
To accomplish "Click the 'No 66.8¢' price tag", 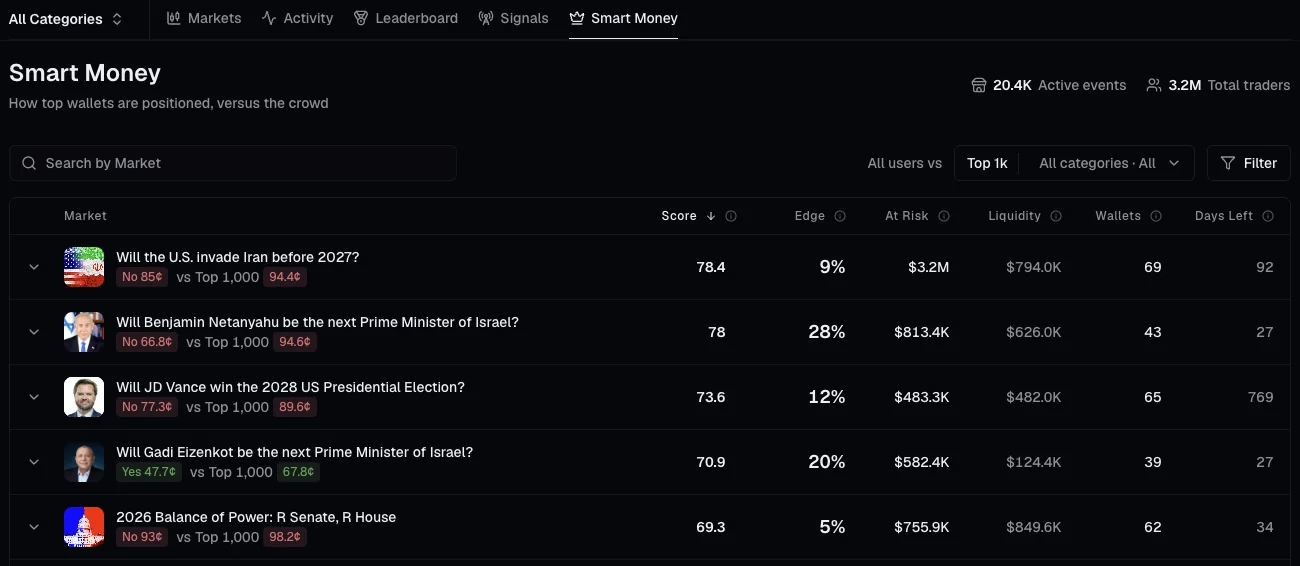I will 148,342.
